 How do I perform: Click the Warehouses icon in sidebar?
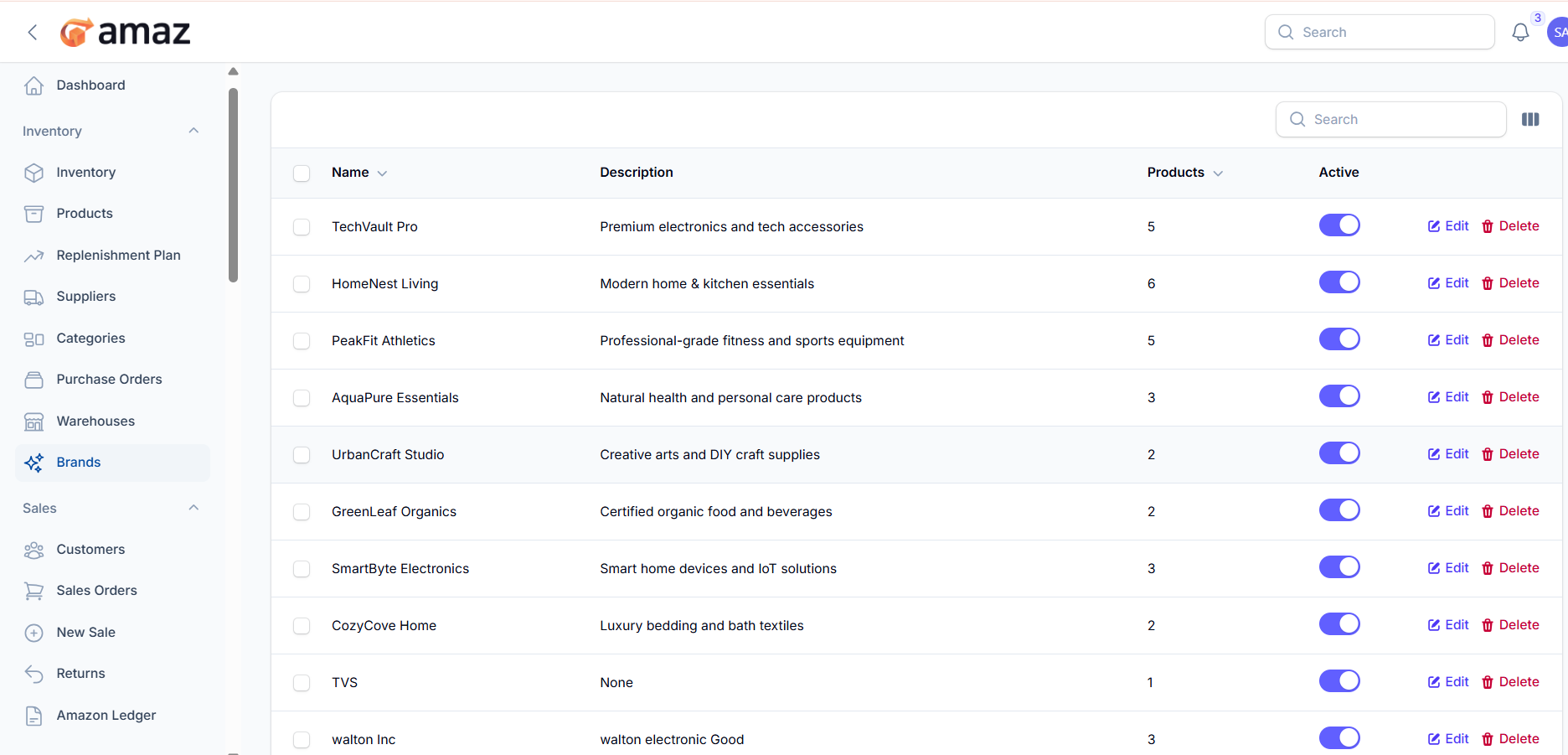pos(34,421)
